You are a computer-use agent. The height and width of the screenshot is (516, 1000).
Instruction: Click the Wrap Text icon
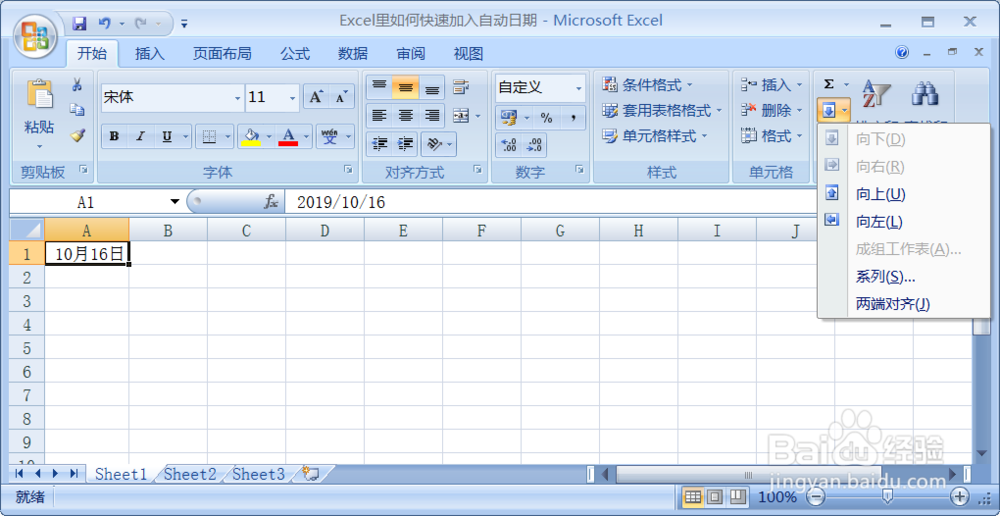pyautogui.click(x=460, y=86)
